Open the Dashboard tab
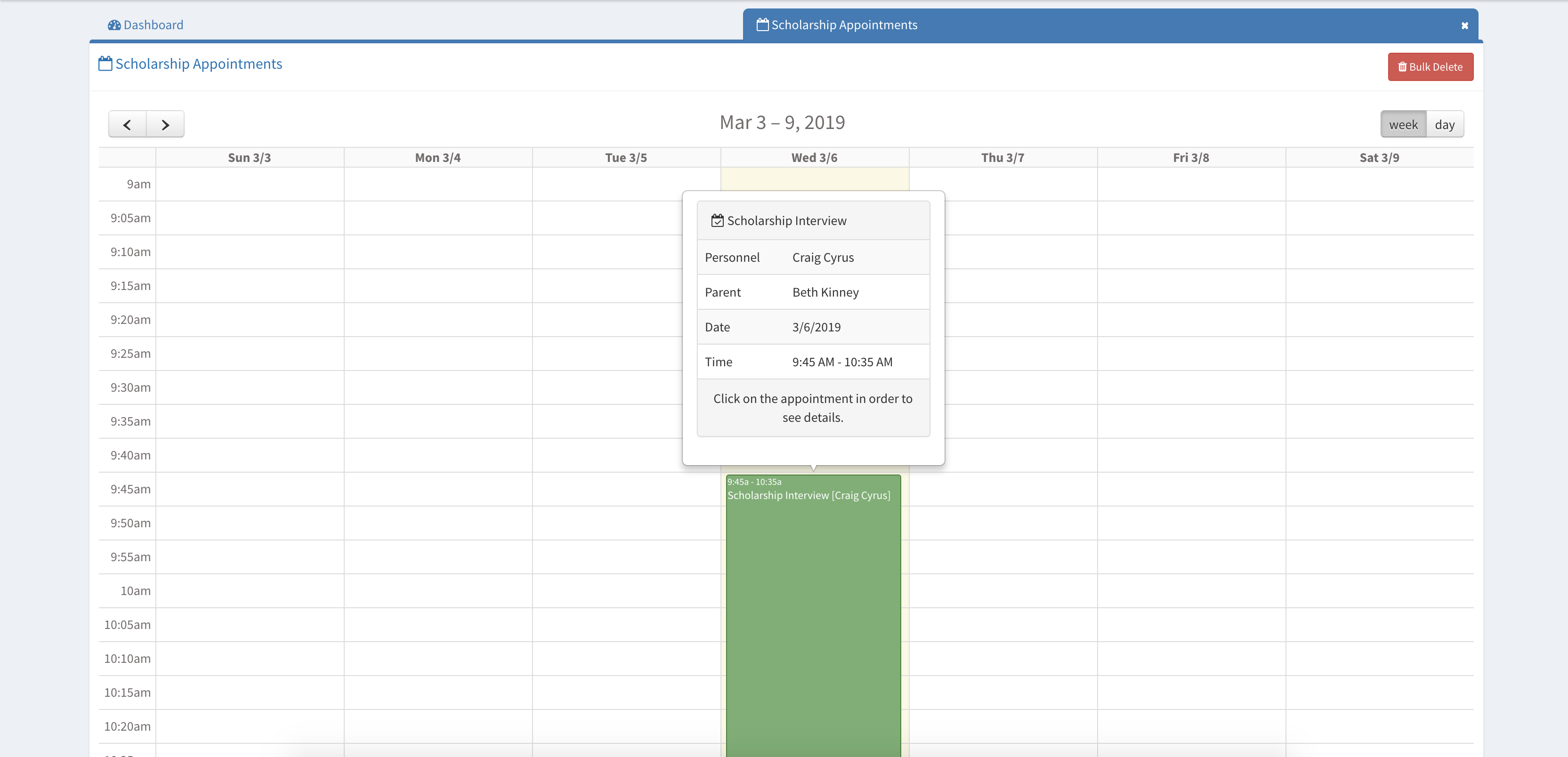 coord(145,25)
